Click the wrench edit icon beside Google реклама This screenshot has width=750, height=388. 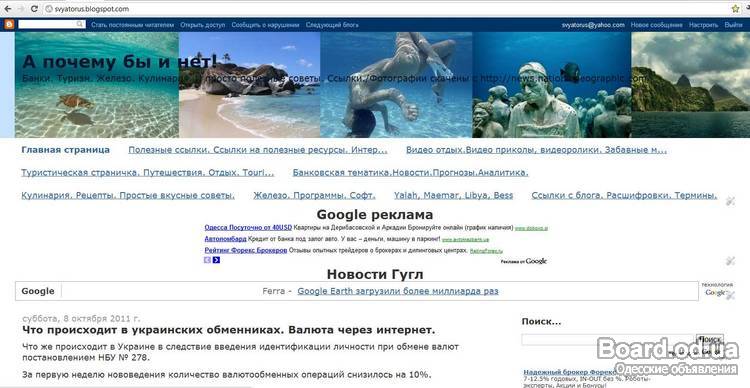pos(730,261)
